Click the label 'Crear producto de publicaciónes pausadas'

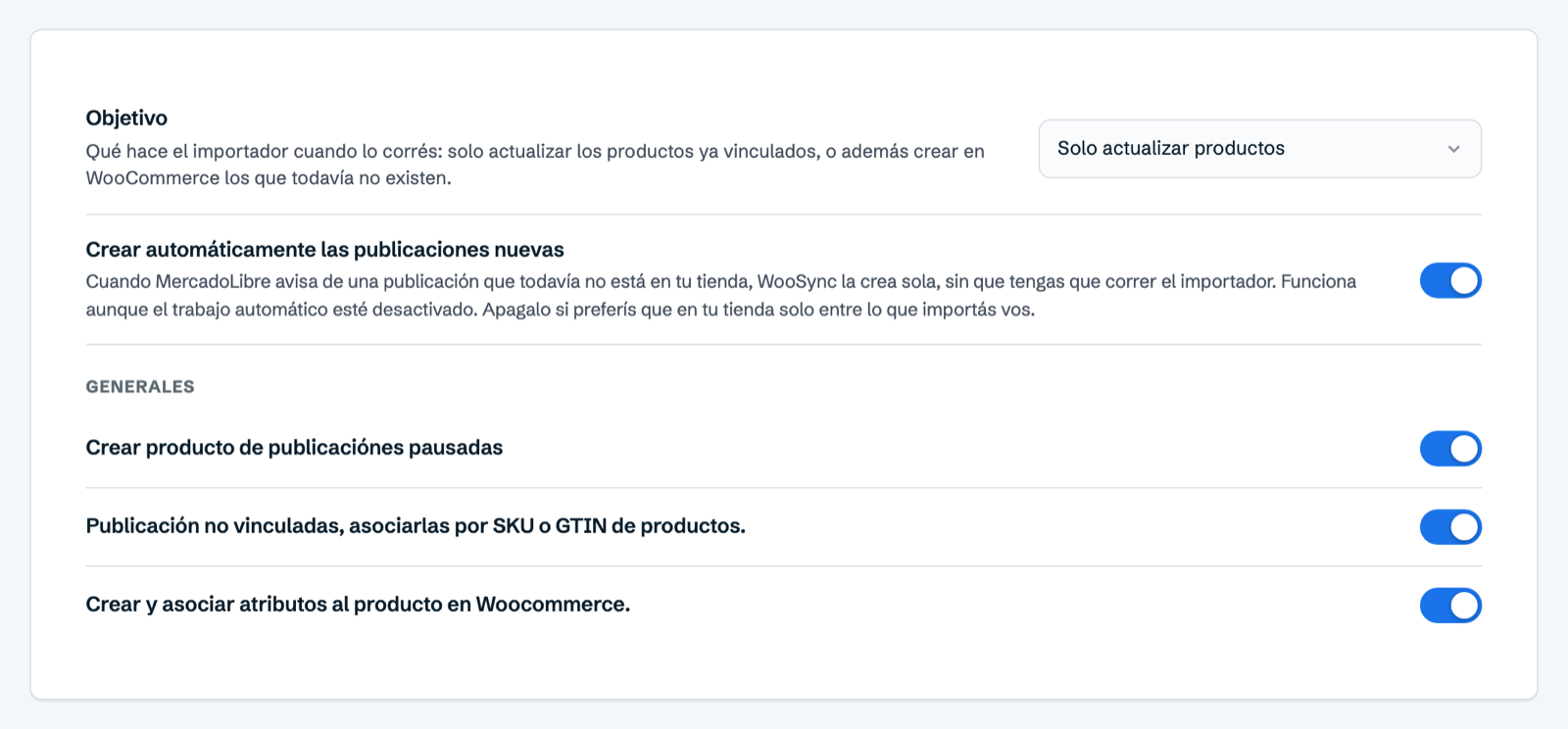tap(294, 448)
